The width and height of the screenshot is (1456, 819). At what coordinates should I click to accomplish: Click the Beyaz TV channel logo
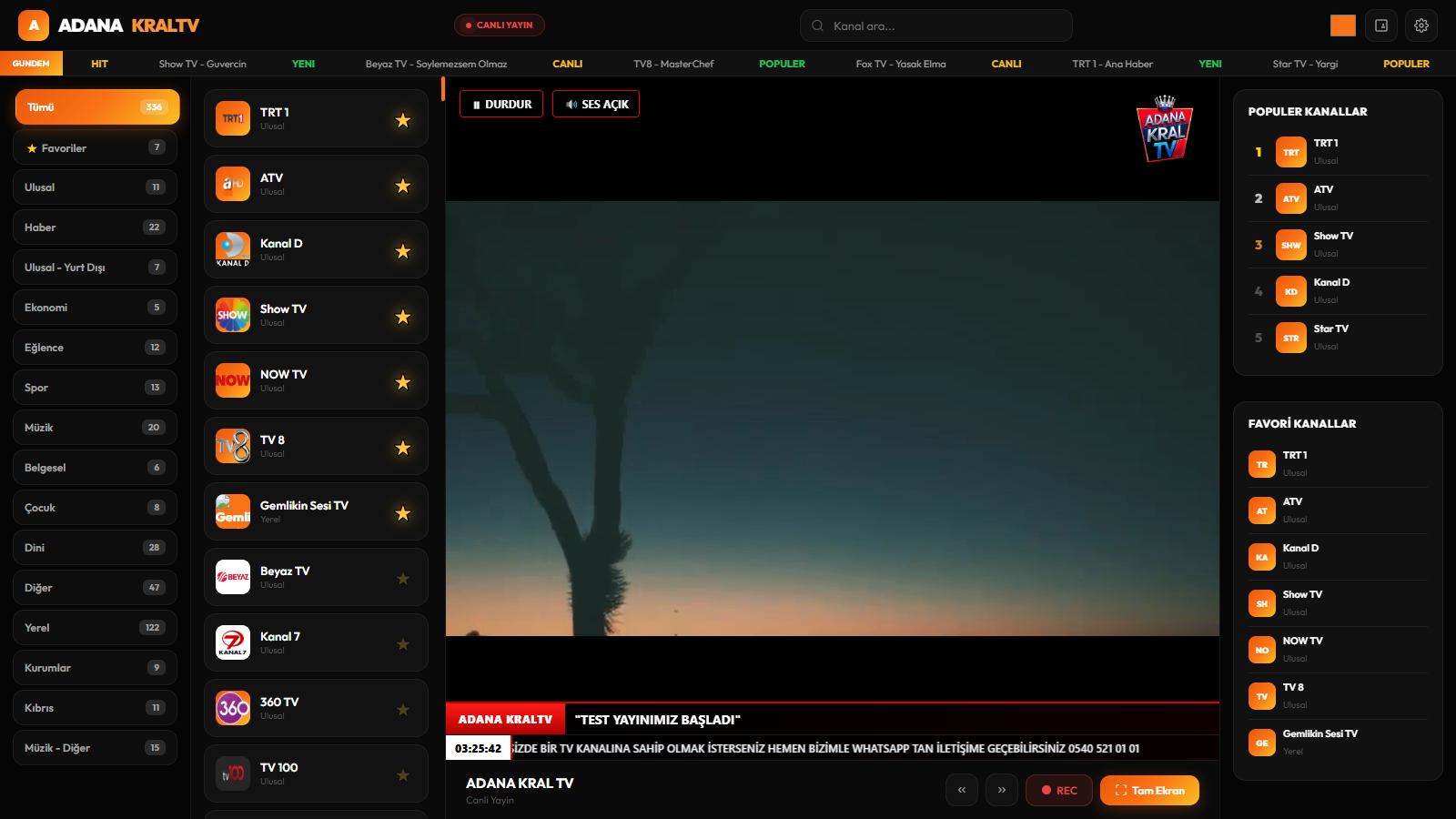click(233, 577)
